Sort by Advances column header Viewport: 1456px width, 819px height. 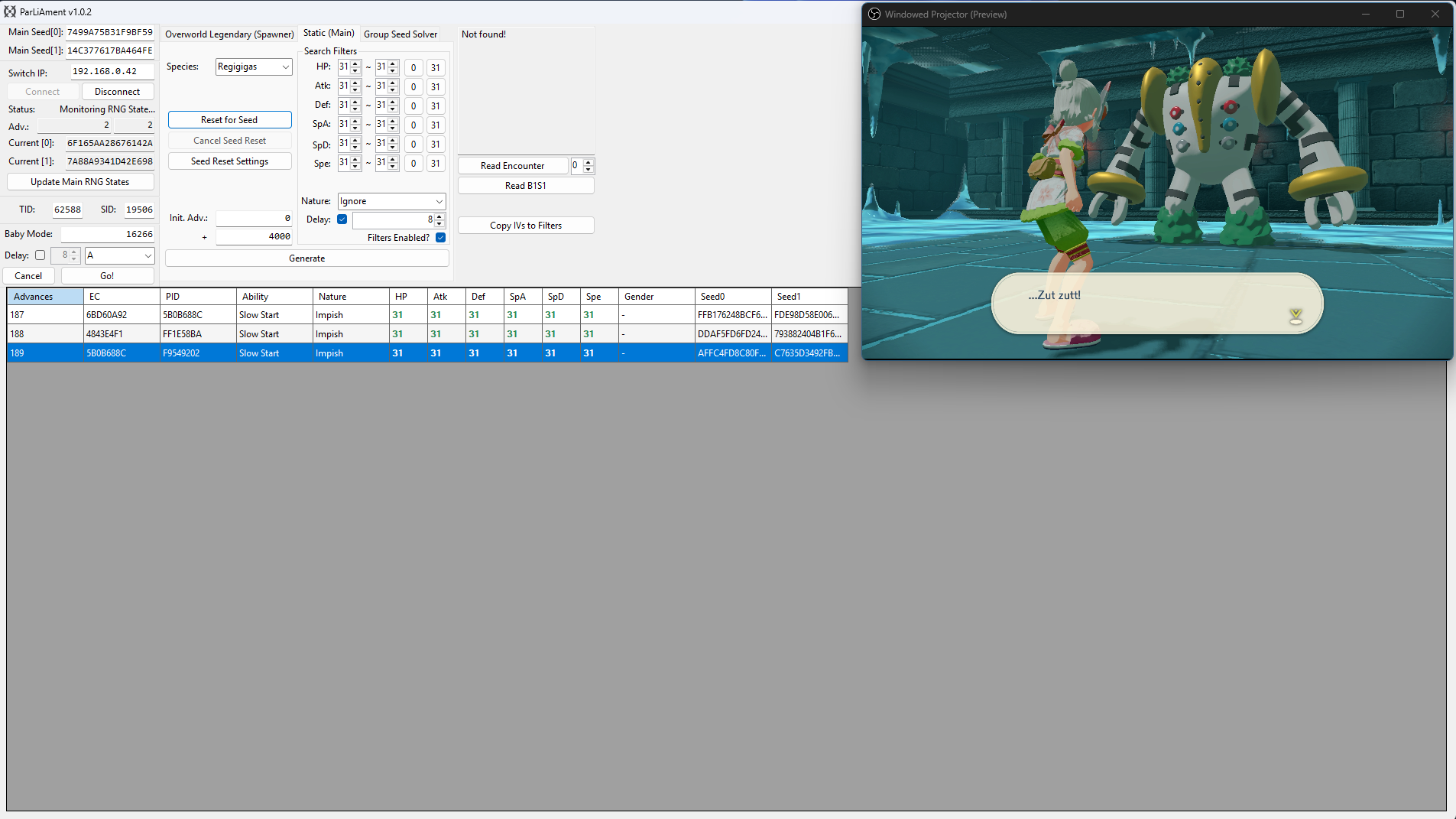pyautogui.click(x=45, y=297)
